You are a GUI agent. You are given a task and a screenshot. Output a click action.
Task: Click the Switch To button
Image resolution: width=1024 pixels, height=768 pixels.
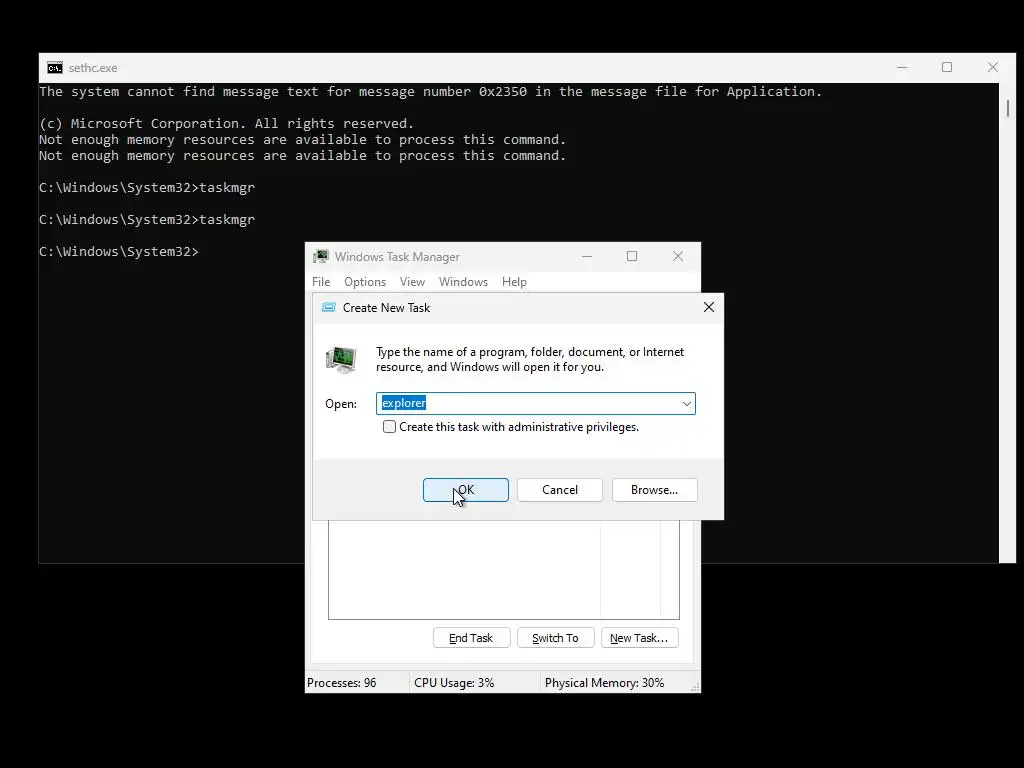click(x=556, y=638)
